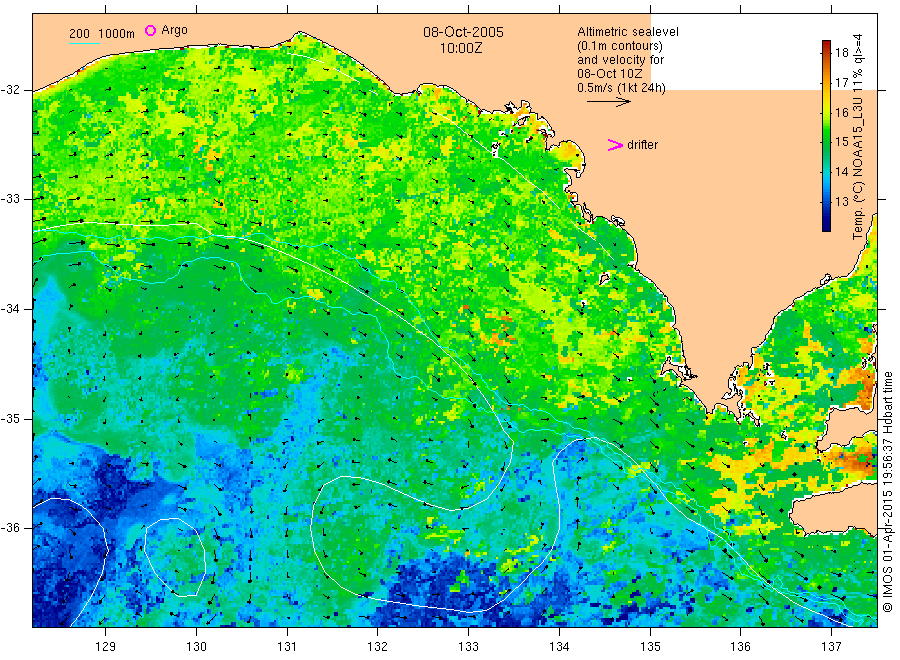Click the "0.5m/s (1kt 24h)" scale text
The height and width of the screenshot is (660, 900).
622,88
